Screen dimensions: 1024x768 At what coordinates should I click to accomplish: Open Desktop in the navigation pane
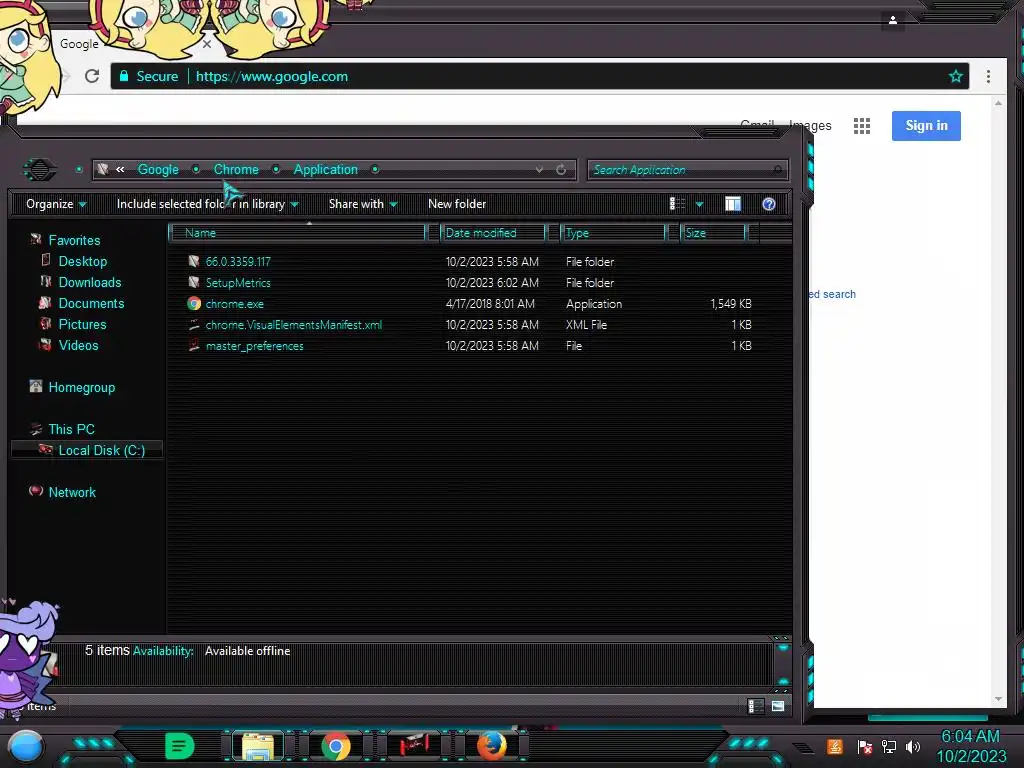[x=83, y=261]
